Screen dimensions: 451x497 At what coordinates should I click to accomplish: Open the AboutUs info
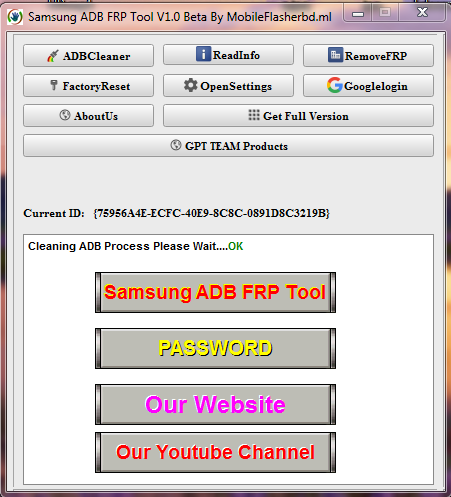pyautogui.click(x=88, y=116)
